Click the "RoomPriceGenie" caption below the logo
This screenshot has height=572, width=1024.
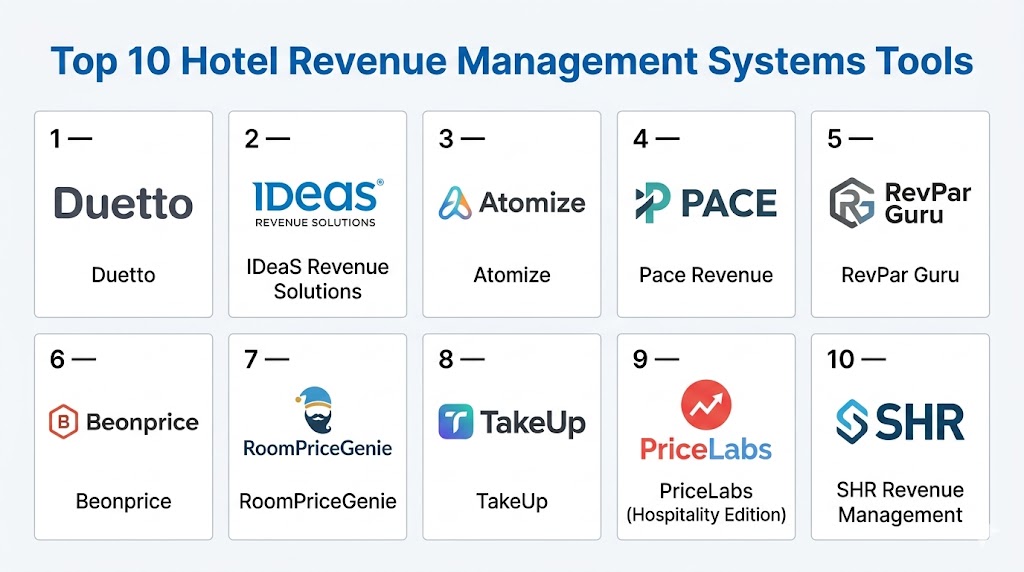click(x=318, y=501)
